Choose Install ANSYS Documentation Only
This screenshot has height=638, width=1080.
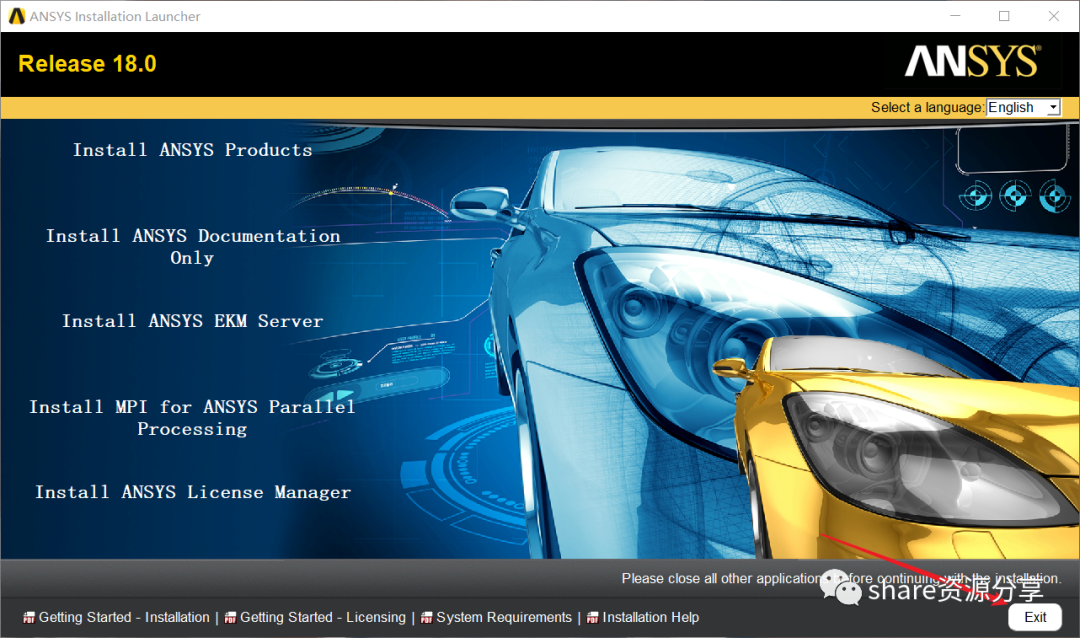click(x=192, y=247)
